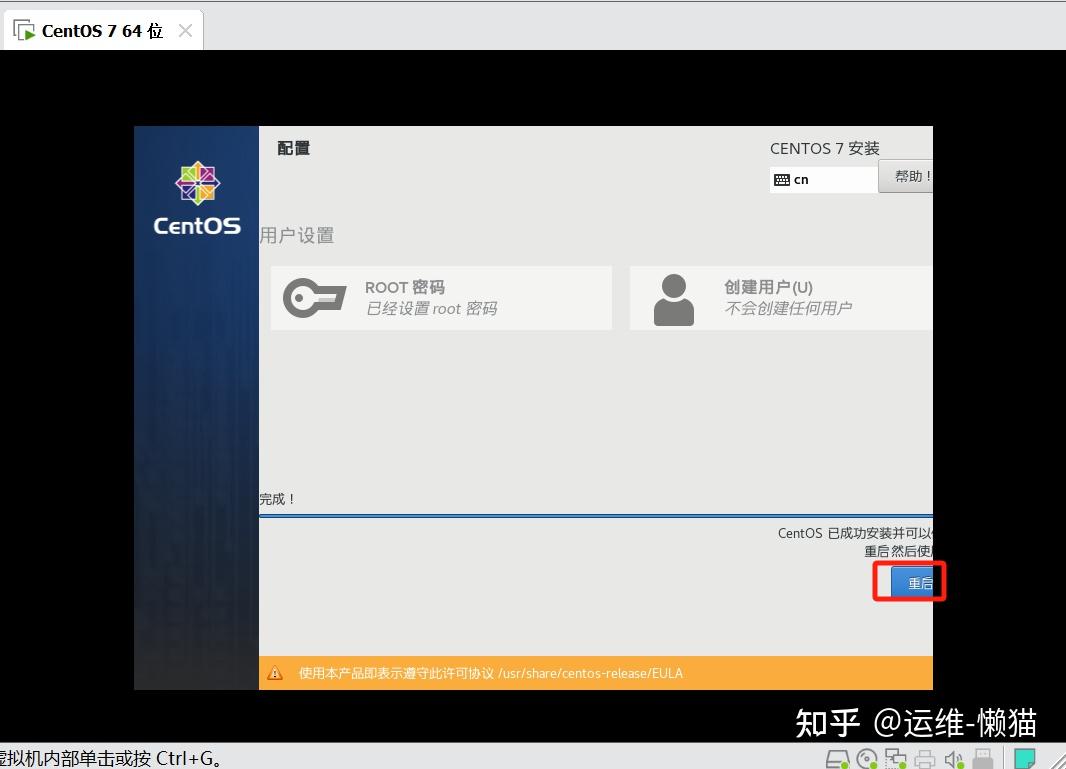The image size is (1066, 769).
Task: Click the warning triangle on the EULA bar
Action: pyautogui.click(x=274, y=673)
